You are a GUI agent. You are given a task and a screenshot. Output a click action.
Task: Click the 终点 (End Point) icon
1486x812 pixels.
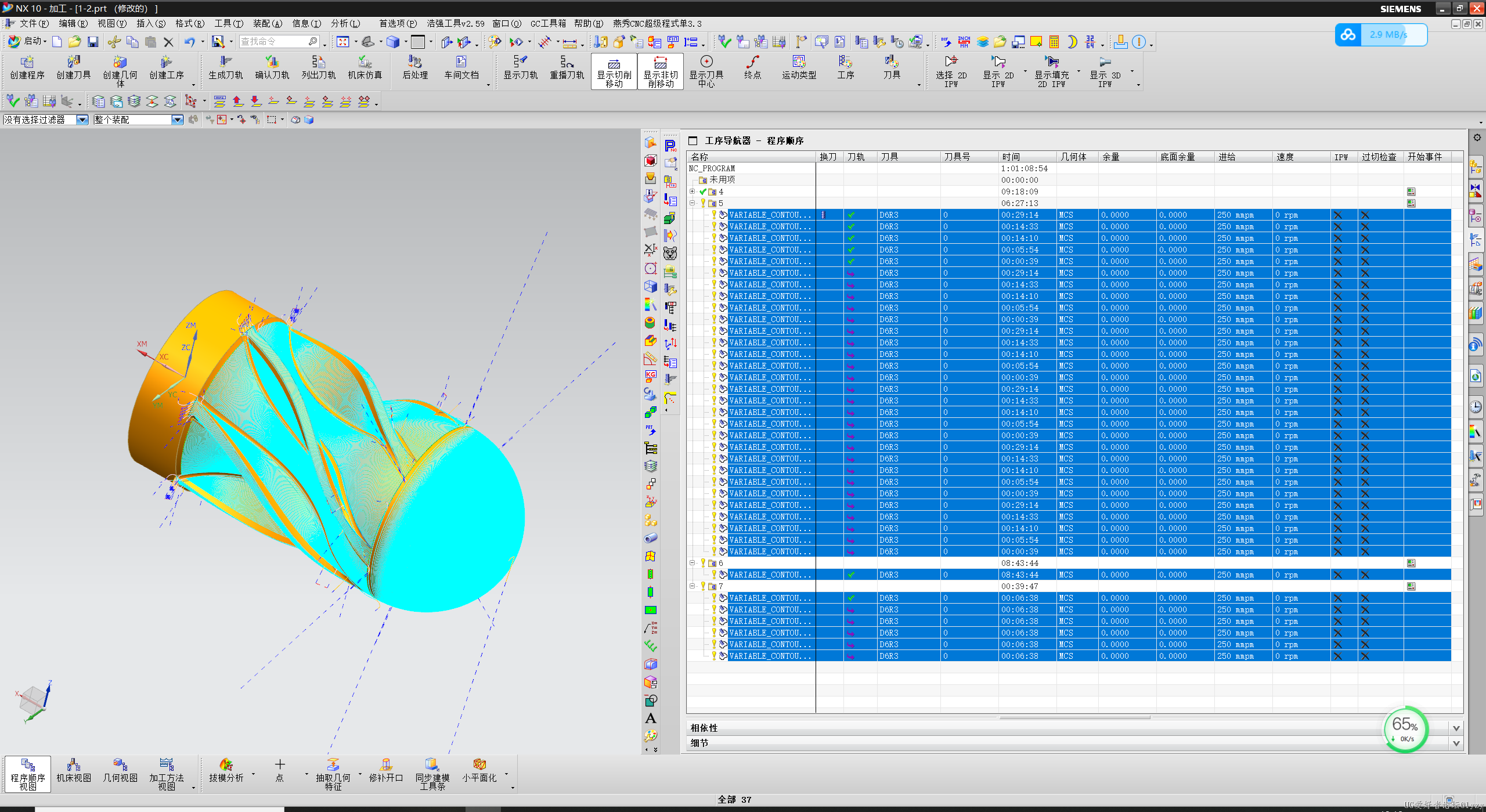click(753, 68)
